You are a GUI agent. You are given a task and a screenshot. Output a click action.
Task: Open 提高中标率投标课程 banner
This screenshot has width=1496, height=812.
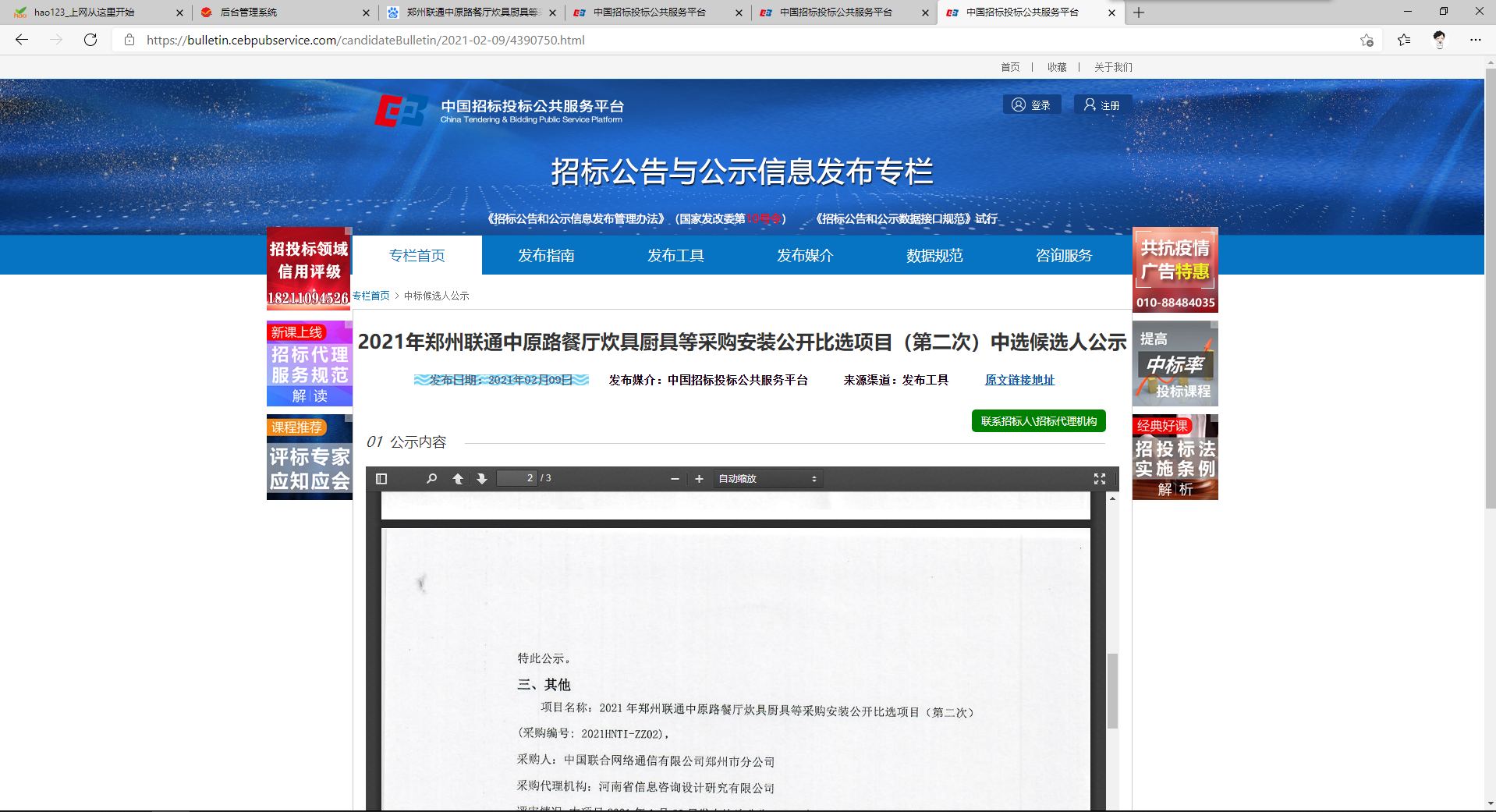(1175, 363)
